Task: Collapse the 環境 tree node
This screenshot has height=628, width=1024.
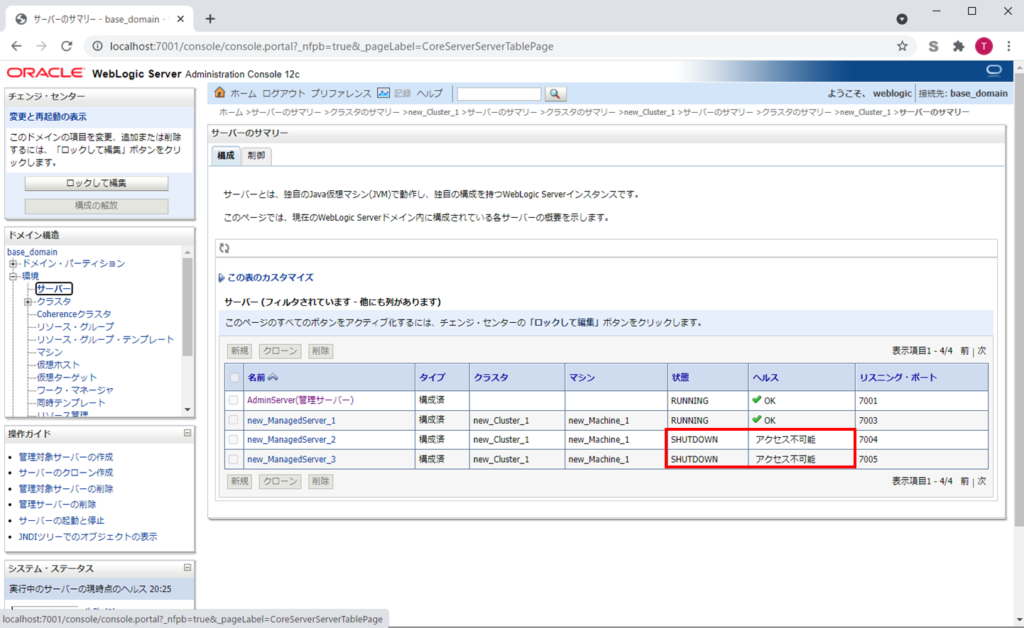Action: pos(13,276)
